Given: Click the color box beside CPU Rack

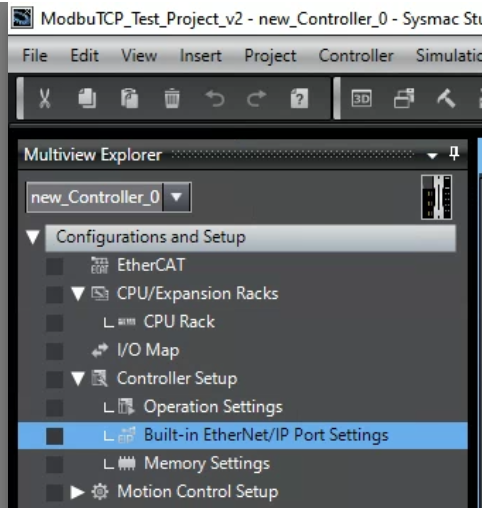Looking at the screenshot, I should tap(54, 322).
